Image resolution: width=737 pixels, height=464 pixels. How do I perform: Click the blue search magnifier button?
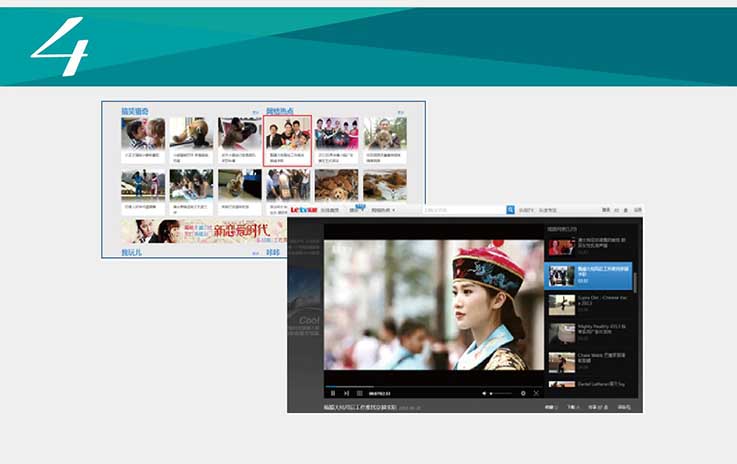tap(510, 210)
